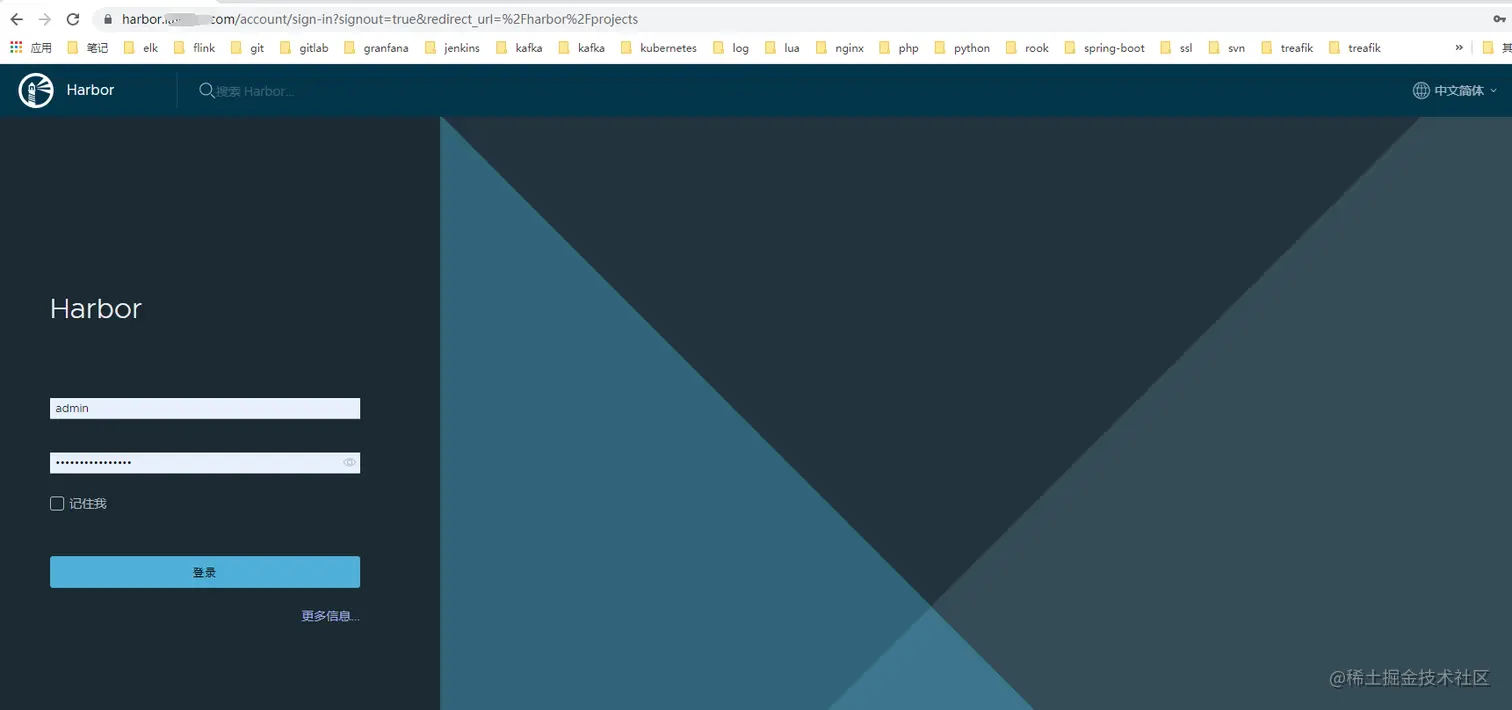
Task: Click the admin username field
Action: pyautogui.click(x=205, y=408)
